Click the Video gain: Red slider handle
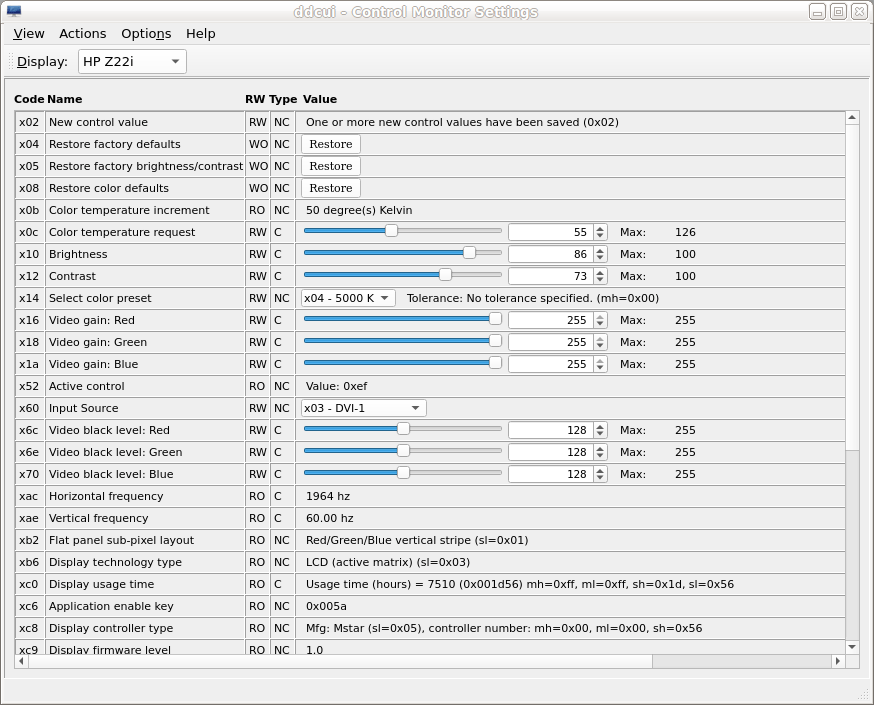This screenshot has height=705, width=874. [x=495, y=318]
